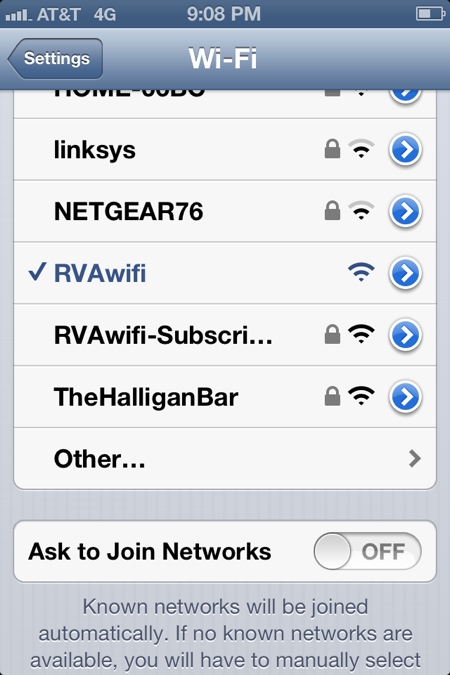Join the NETGEAR76 network
450x675 pixels.
click(x=225, y=211)
